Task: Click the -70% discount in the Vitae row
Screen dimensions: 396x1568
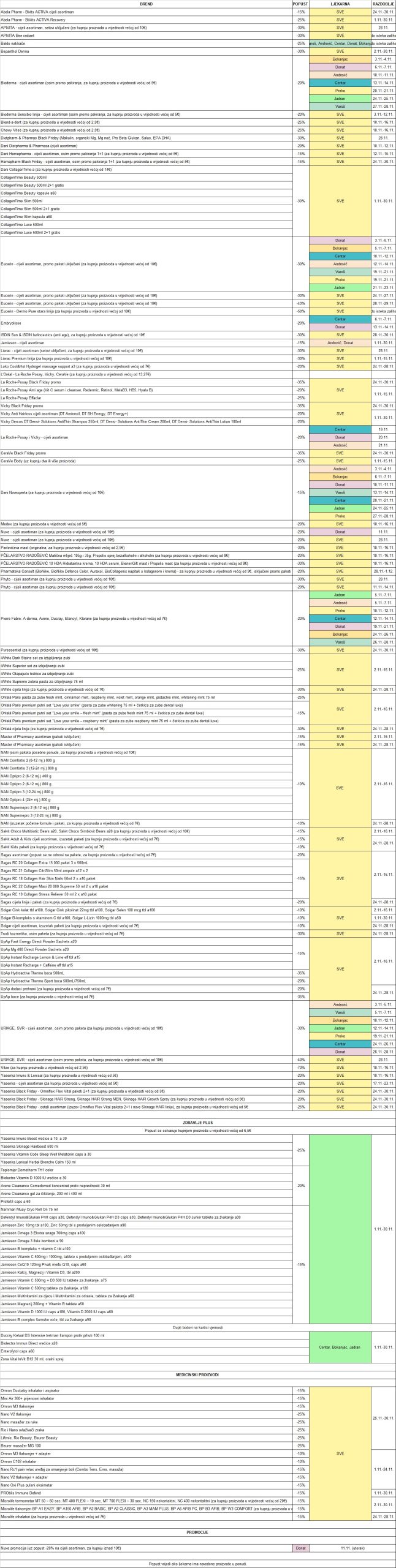Action: click(x=300, y=1068)
